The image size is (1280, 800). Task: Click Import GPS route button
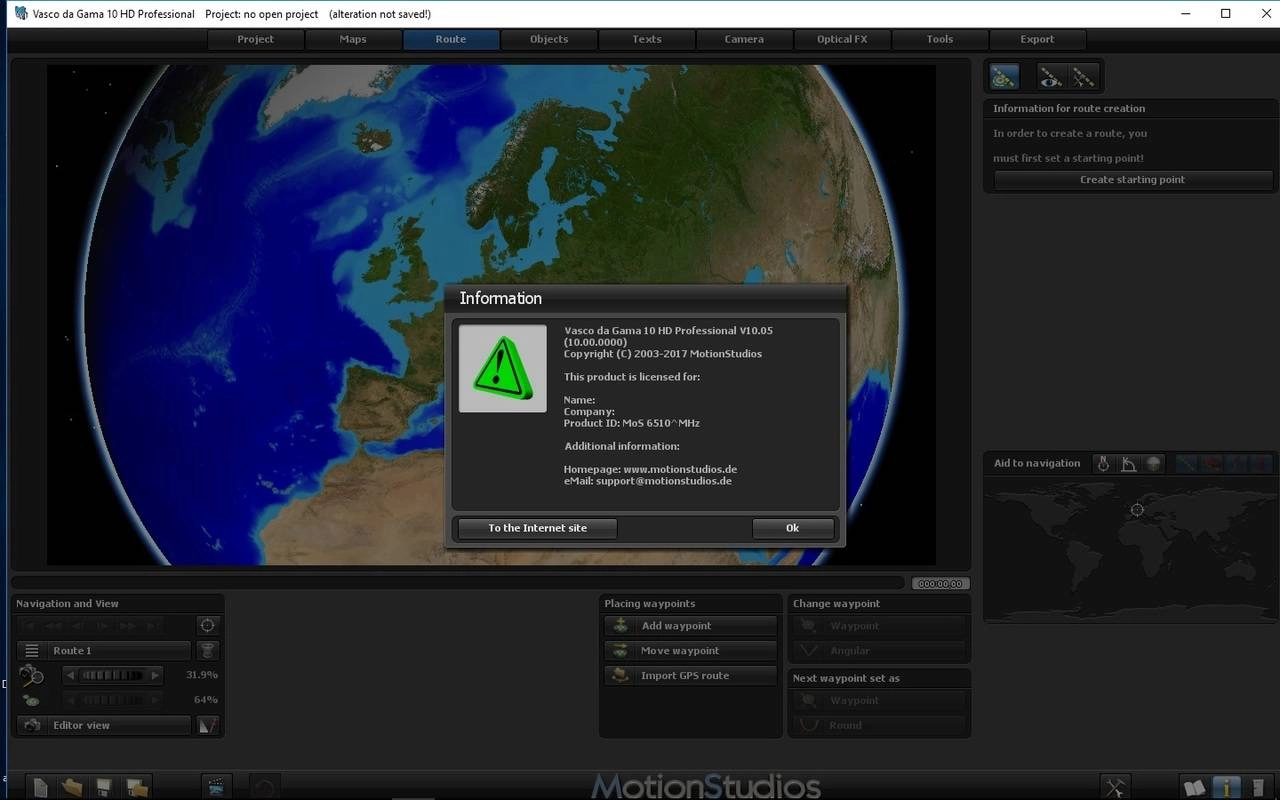point(691,676)
